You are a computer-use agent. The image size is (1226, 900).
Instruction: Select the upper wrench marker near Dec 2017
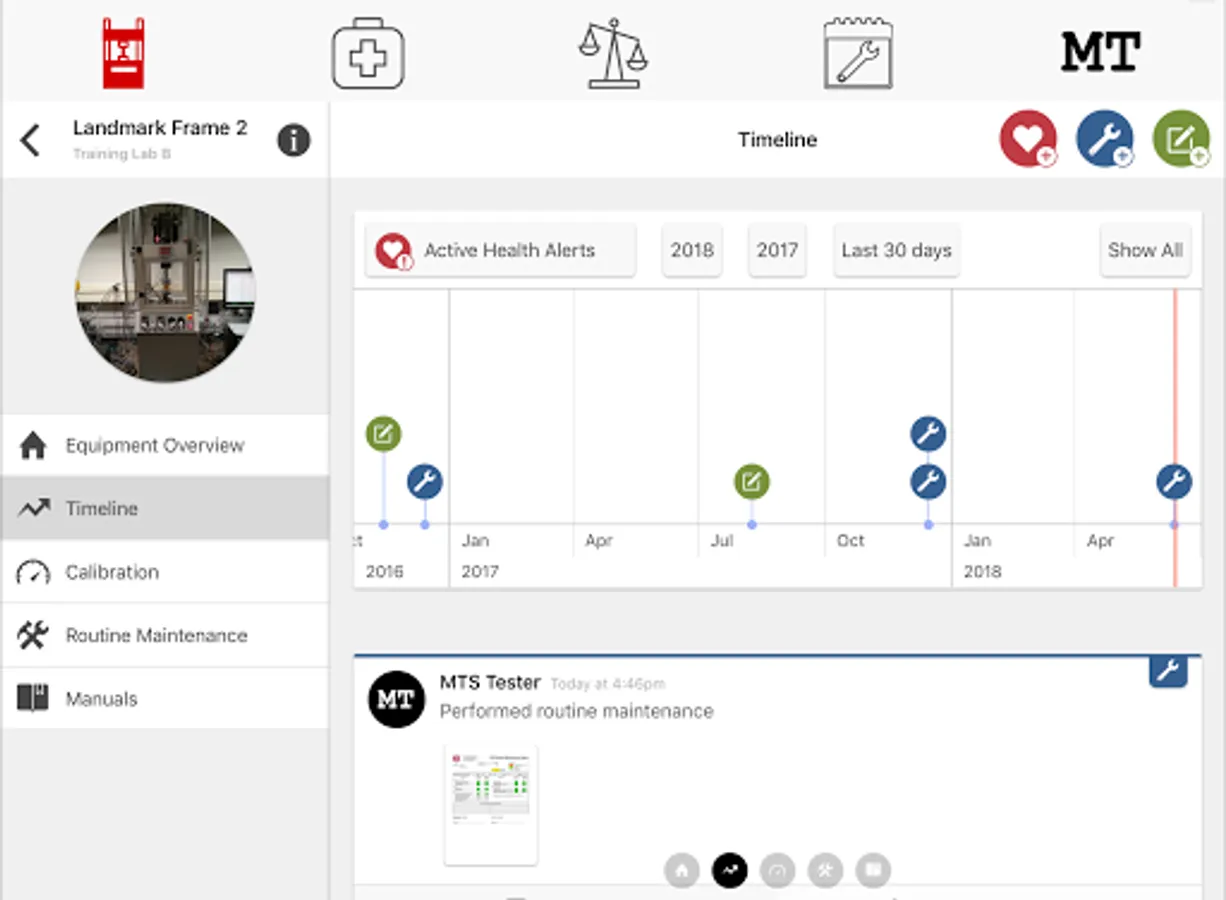928,434
